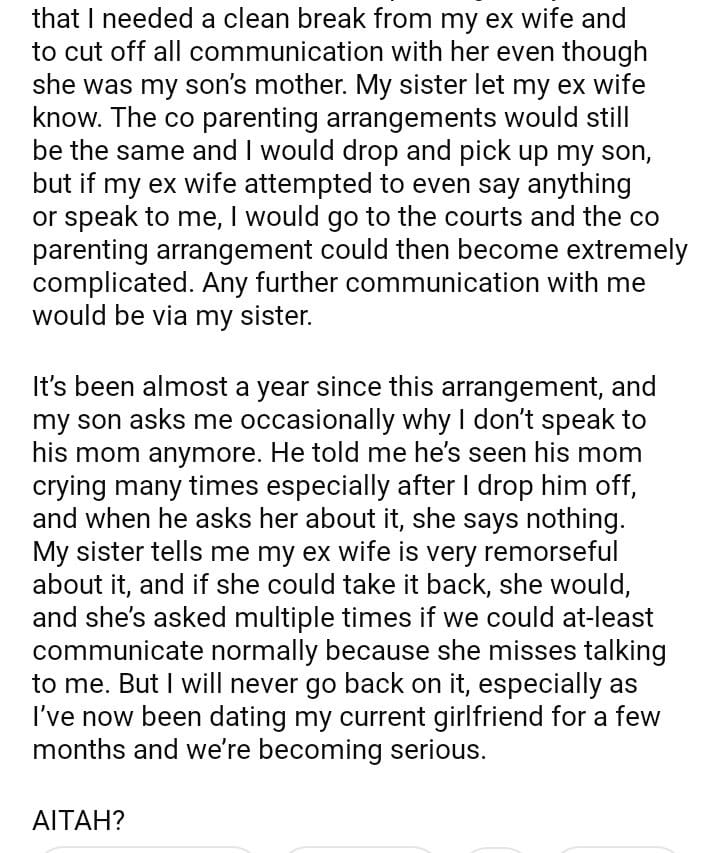Click the line ending "we're becoming serious."
720x853 pixels.
tap(259, 750)
